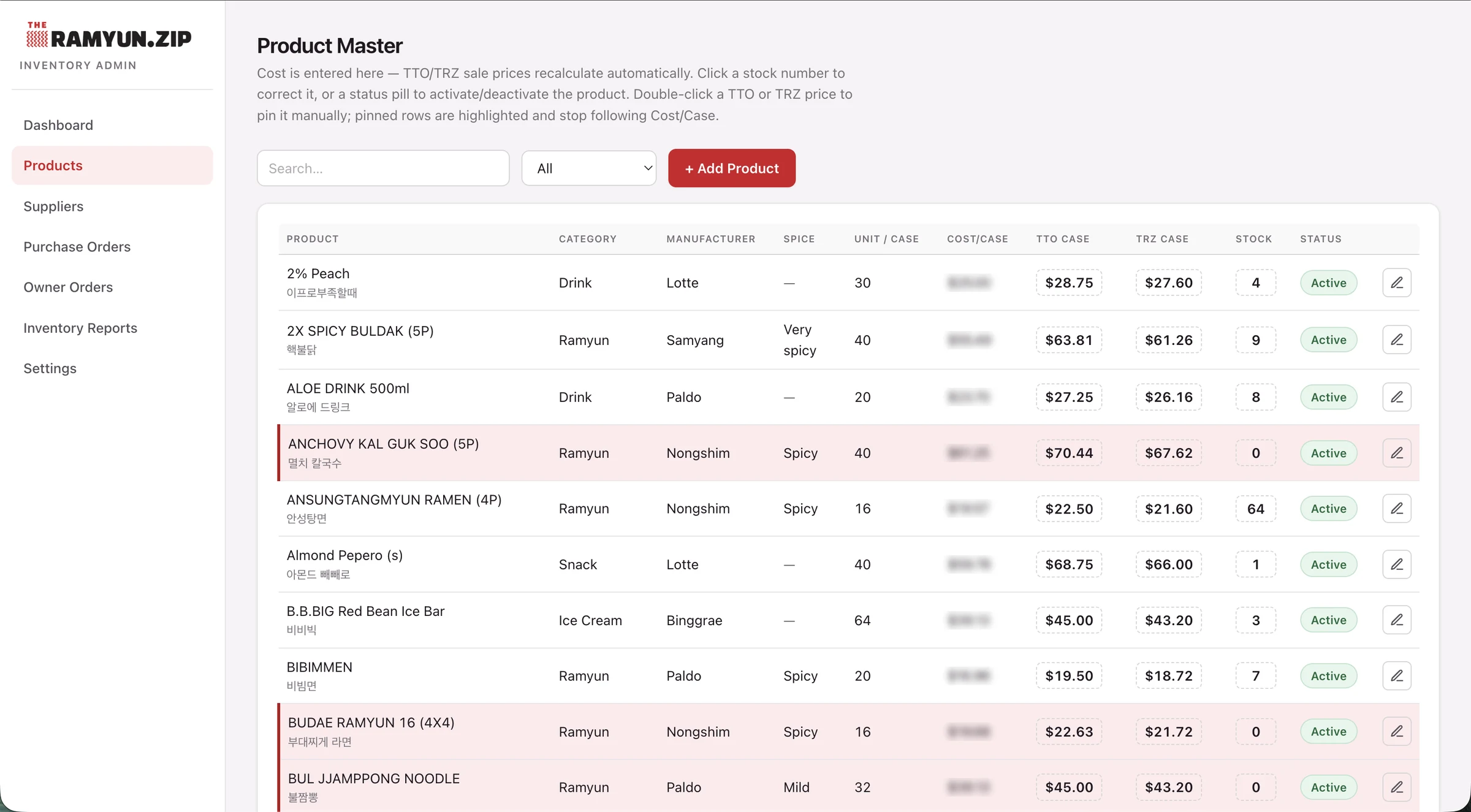
Task: Click stock 1 for Almond Pepero
Action: [x=1256, y=564]
